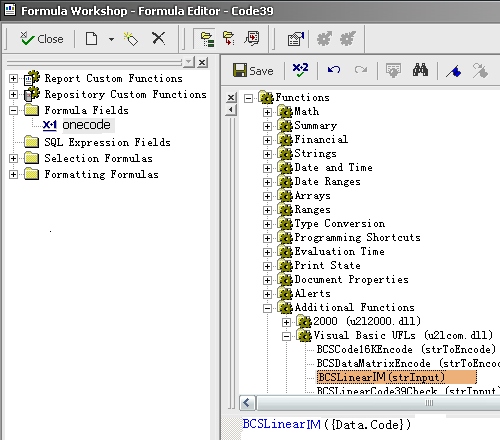
Task: Check formula syntax with the X+2 icon
Action: (x=300, y=70)
